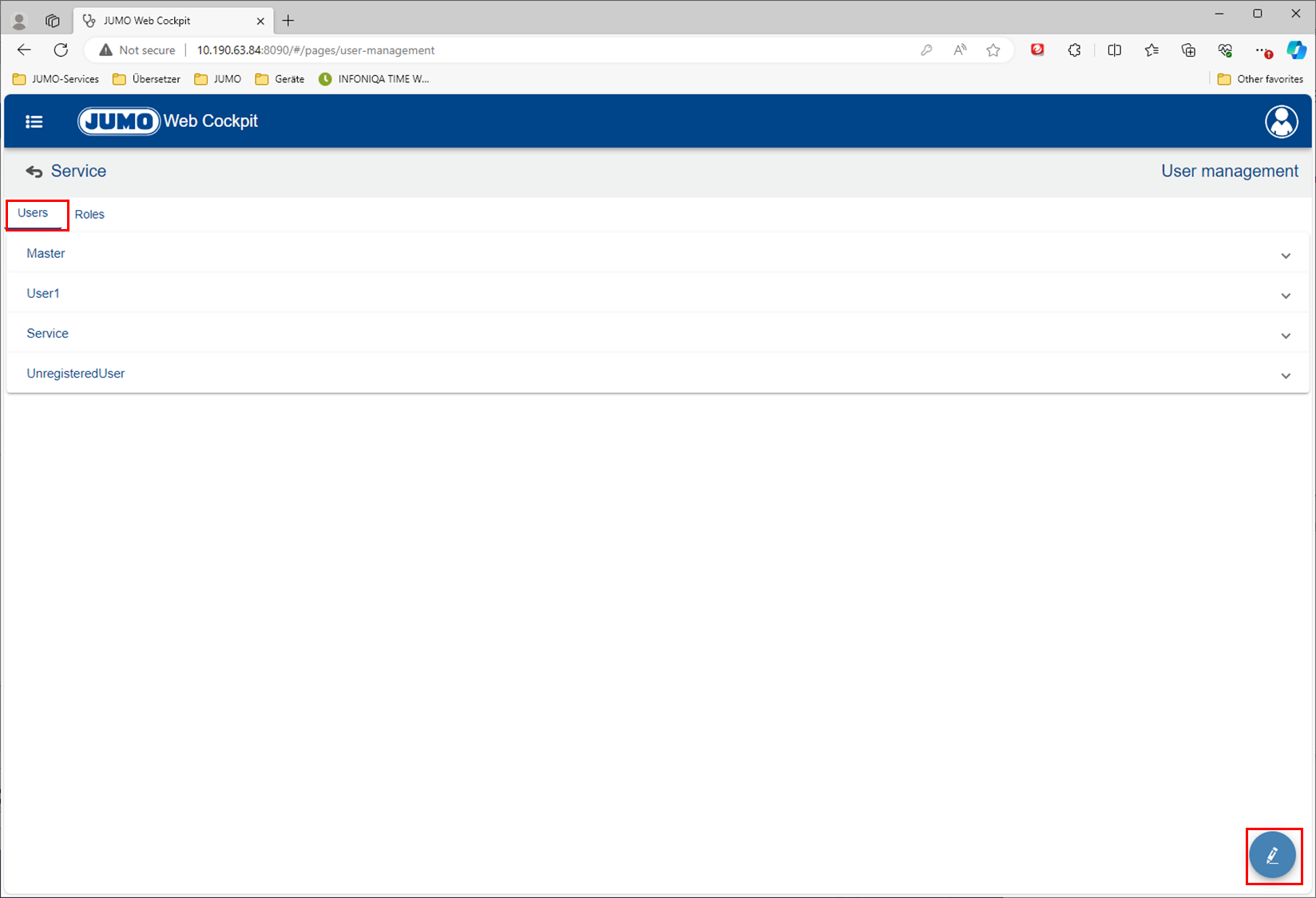Expand the User1 row chevron
Screen dimensions: 1316x898
tap(1285, 295)
